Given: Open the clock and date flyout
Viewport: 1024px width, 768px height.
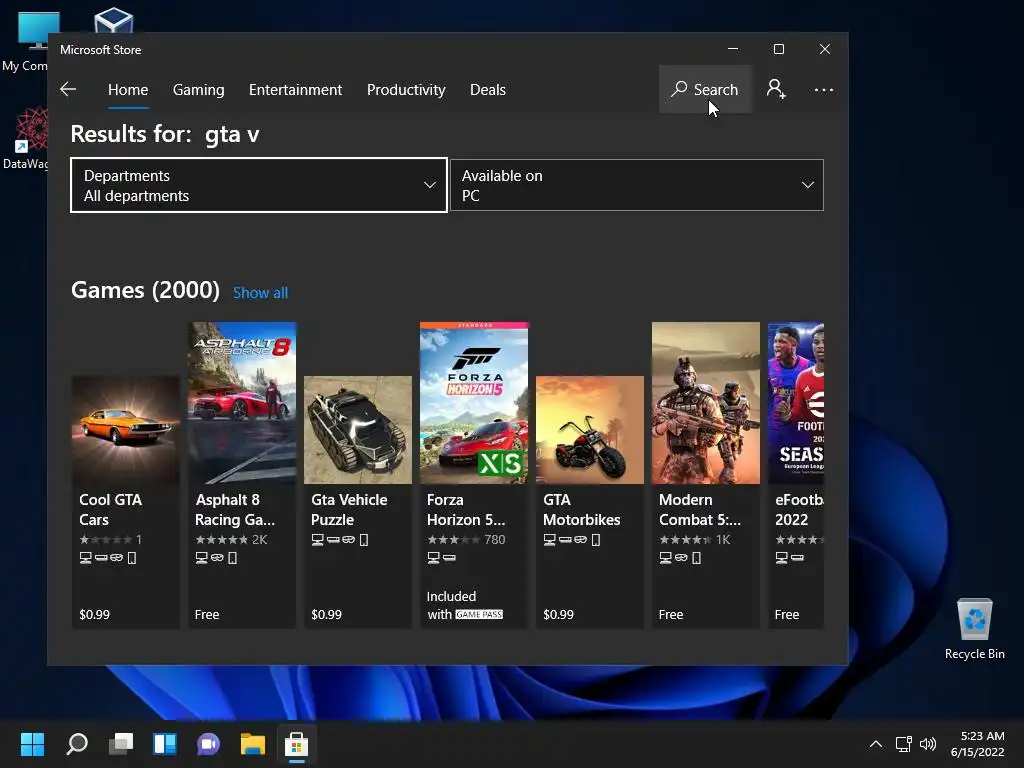Looking at the screenshot, I should [978, 744].
